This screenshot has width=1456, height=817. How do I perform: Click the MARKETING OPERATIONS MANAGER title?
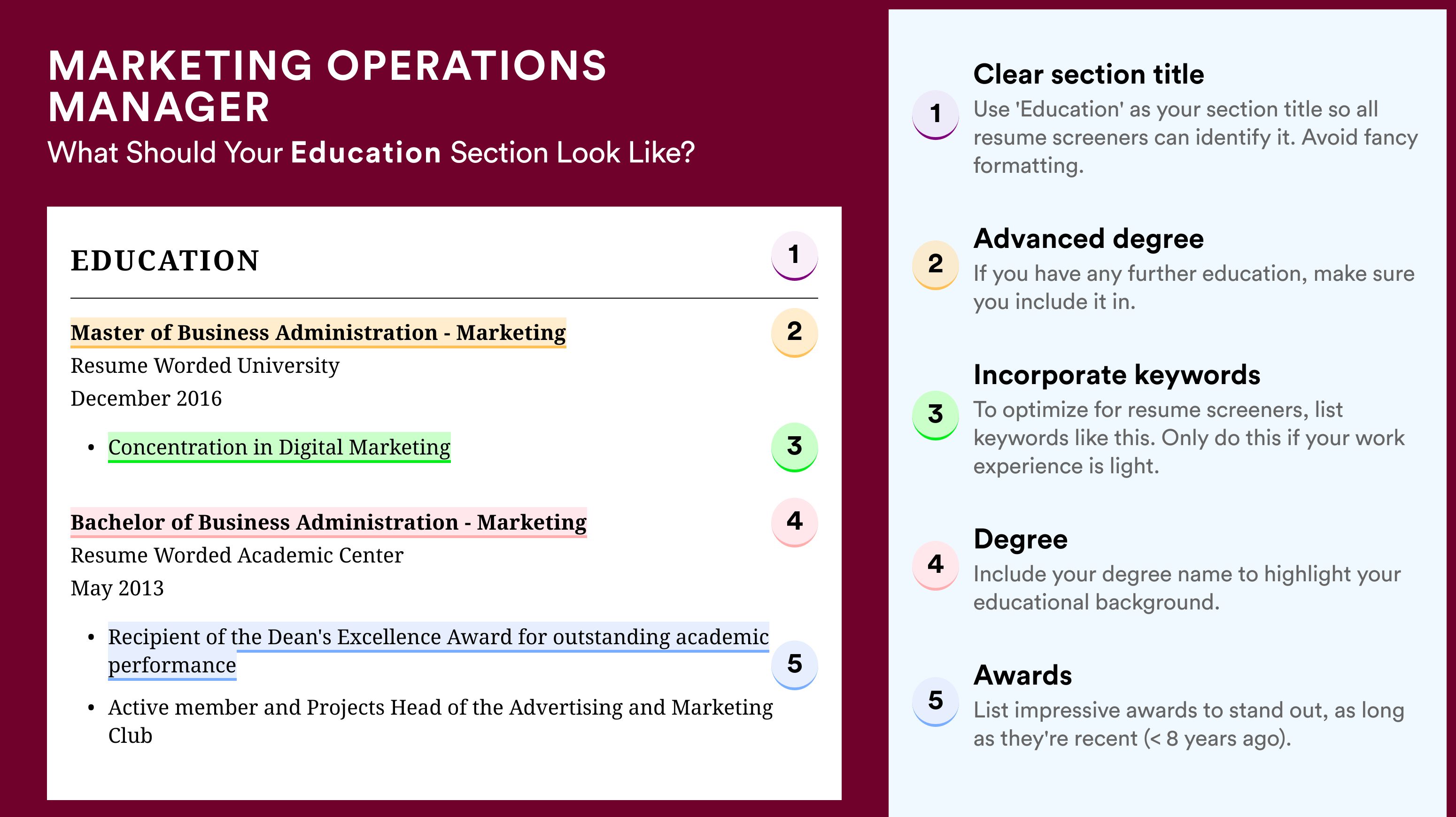point(327,86)
